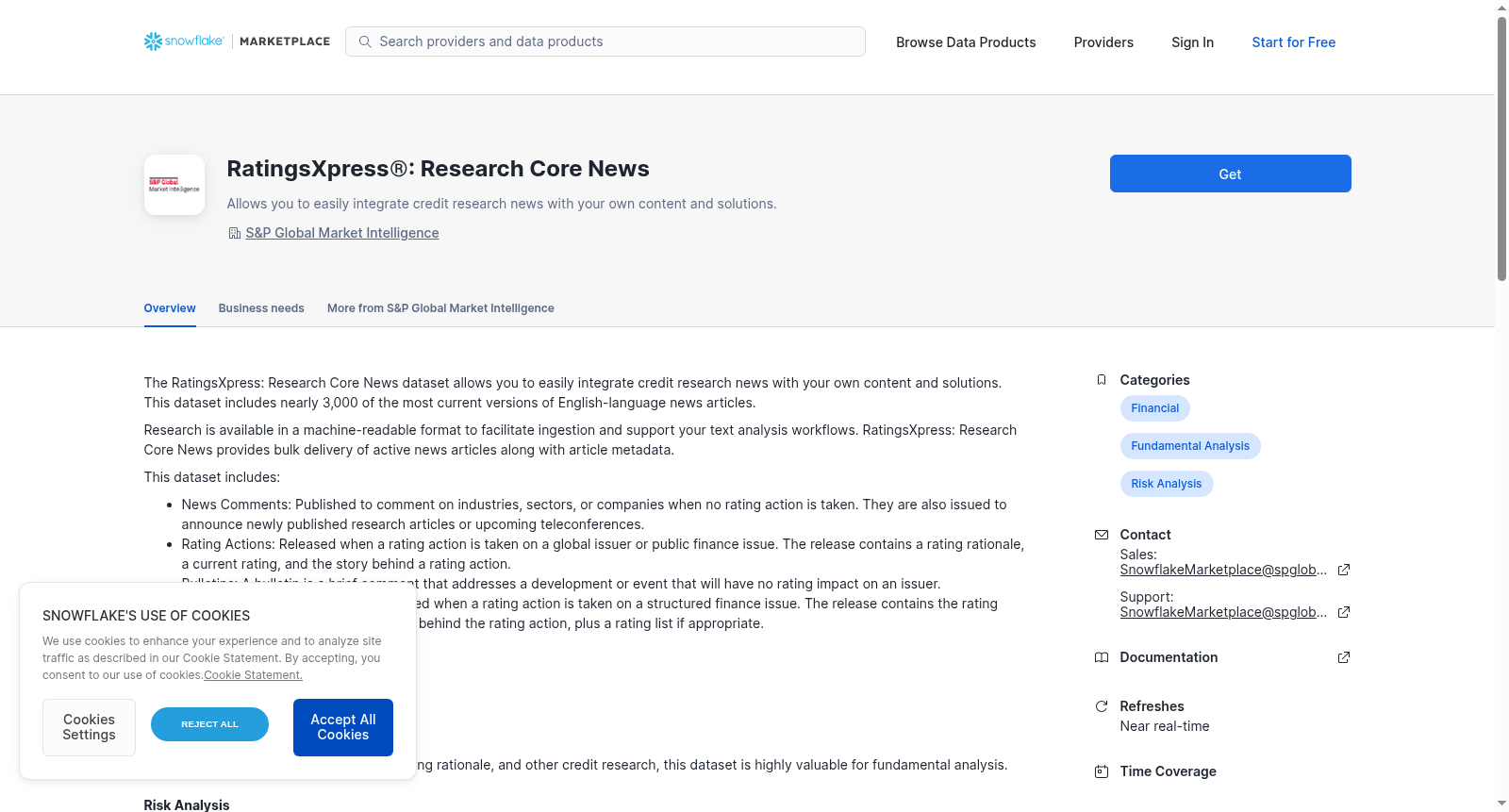
Task: Focus the search providers and data products field
Action: click(x=605, y=41)
